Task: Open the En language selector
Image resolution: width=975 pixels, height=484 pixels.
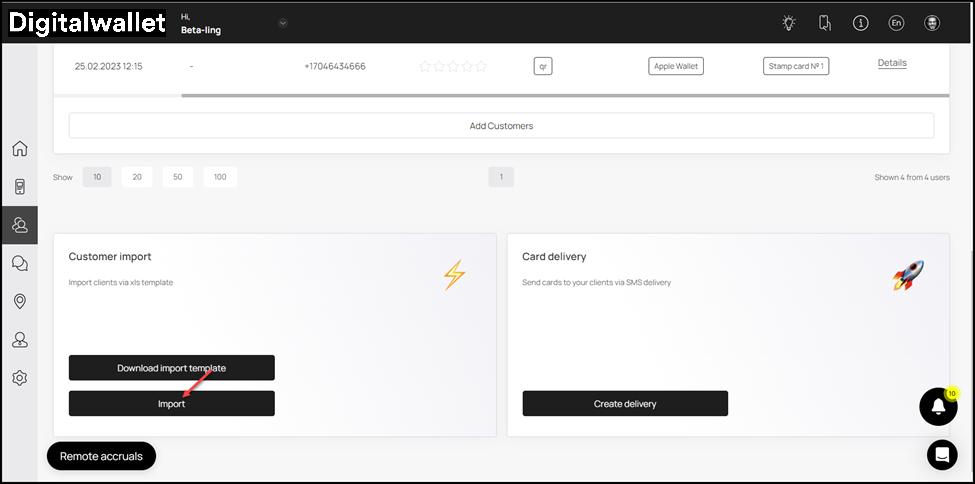Action: pos(896,23)
